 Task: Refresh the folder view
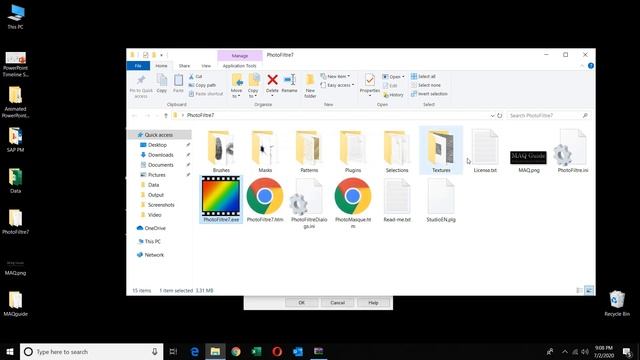(500, 116)
